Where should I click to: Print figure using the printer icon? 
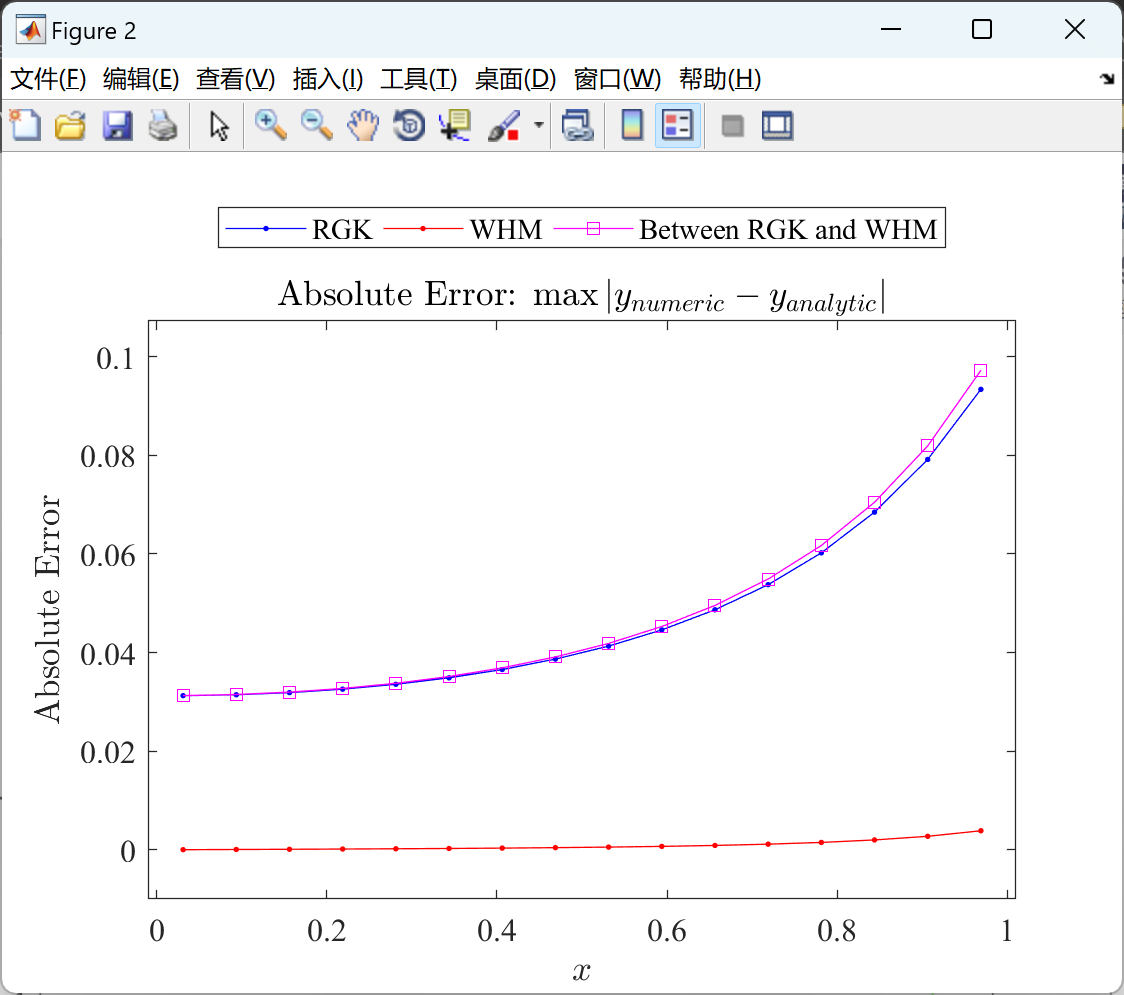tap(163, 125)
